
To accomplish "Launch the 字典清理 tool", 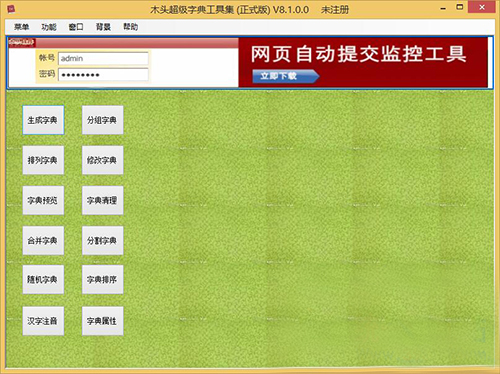I will tap(103, 200).
